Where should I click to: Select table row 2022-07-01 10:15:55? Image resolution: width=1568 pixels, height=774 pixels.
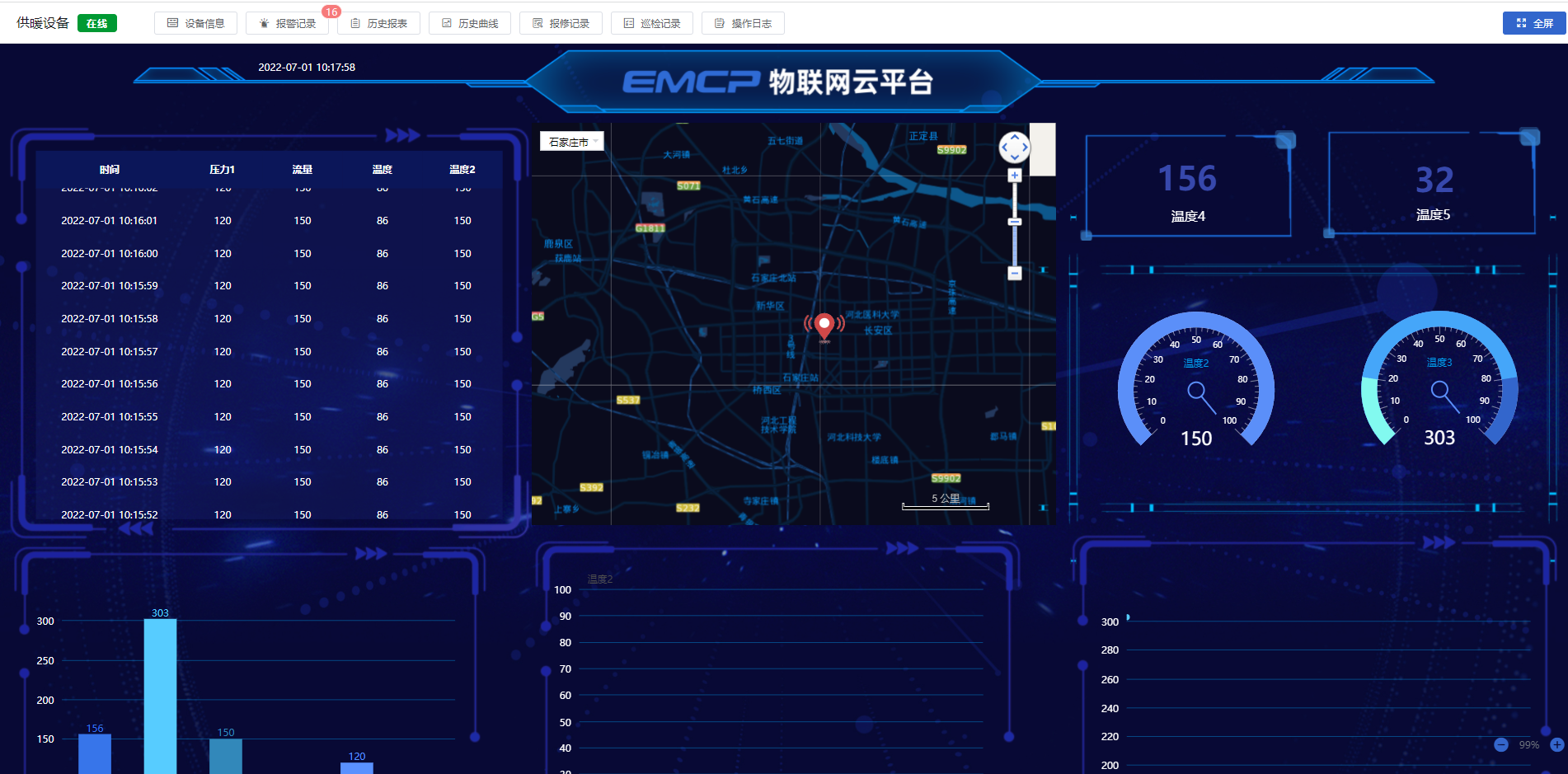coord(269,416)
